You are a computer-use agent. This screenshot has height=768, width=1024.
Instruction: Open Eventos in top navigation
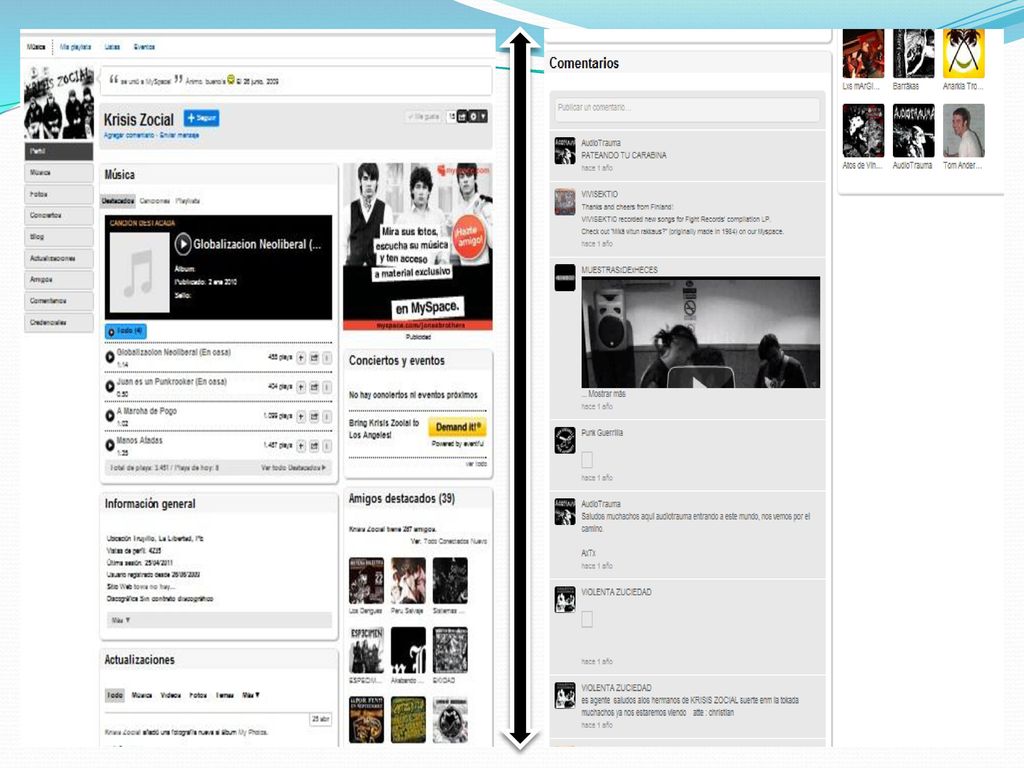tap(144, 47)
